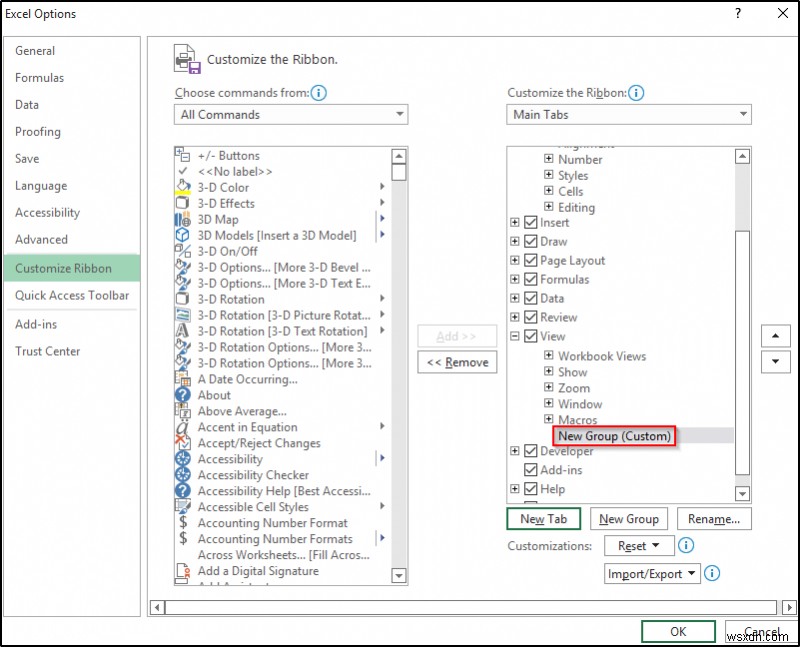
Task: Select the Accounting Number Format icon
Action: 185,523
